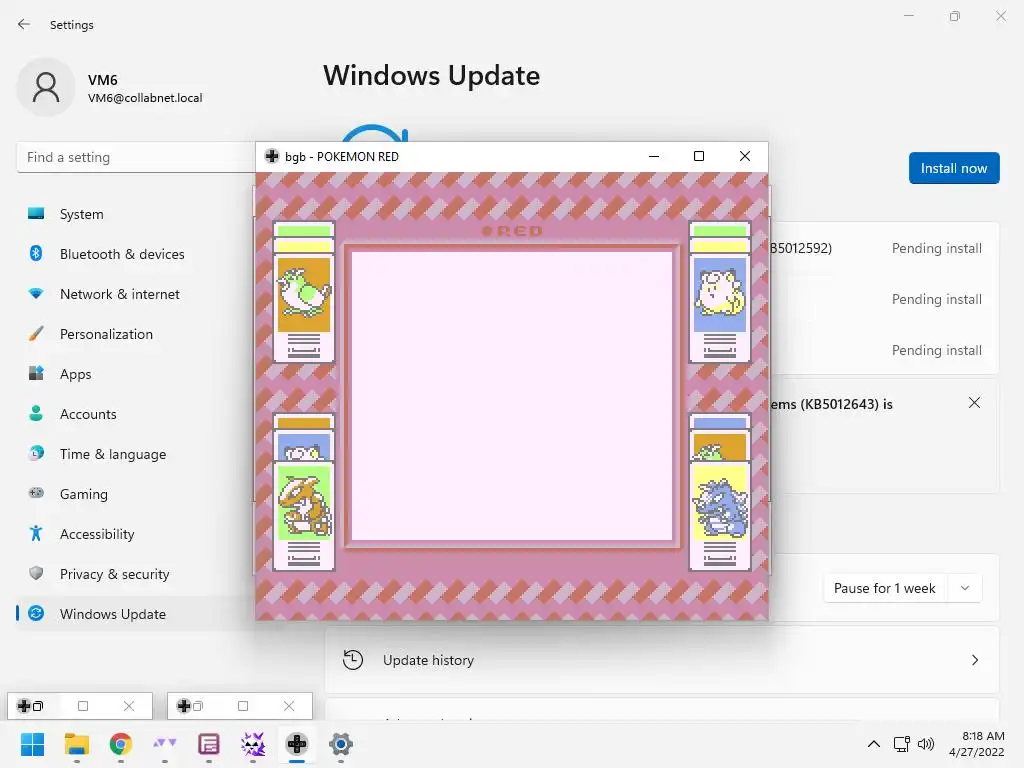The height and width of the screenshot is (768, 1024).
Task: Click the Personalization paintbrush icon
Action: point(36,334)
